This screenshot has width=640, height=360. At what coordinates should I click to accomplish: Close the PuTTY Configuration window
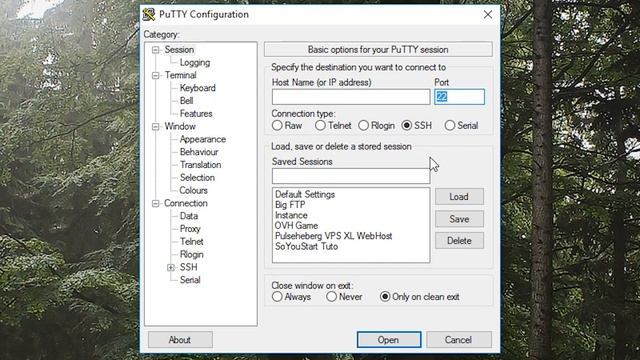click(487, 15)
